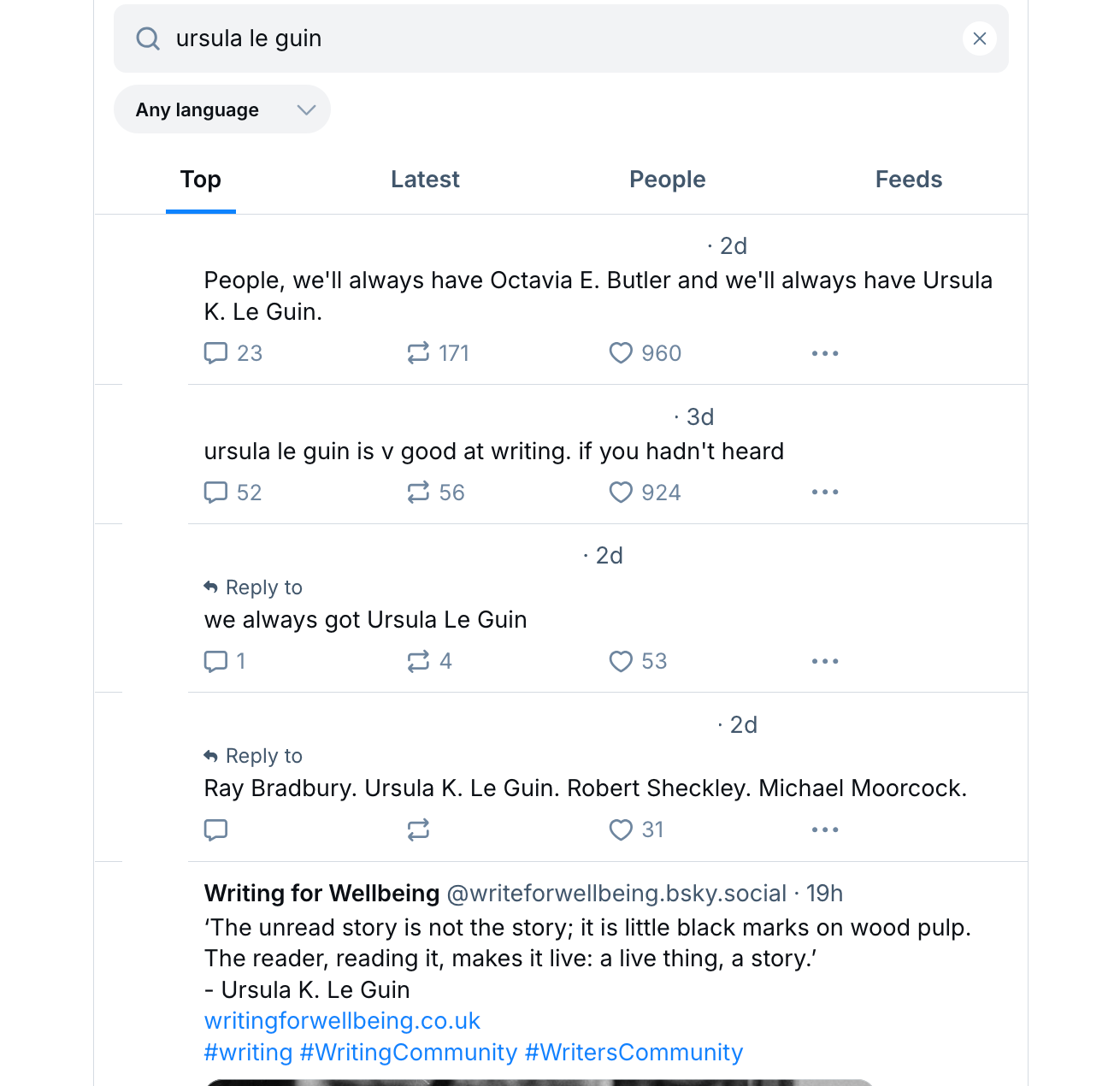
Task: Like the post with 924 likes
Action: click(645, 493)
